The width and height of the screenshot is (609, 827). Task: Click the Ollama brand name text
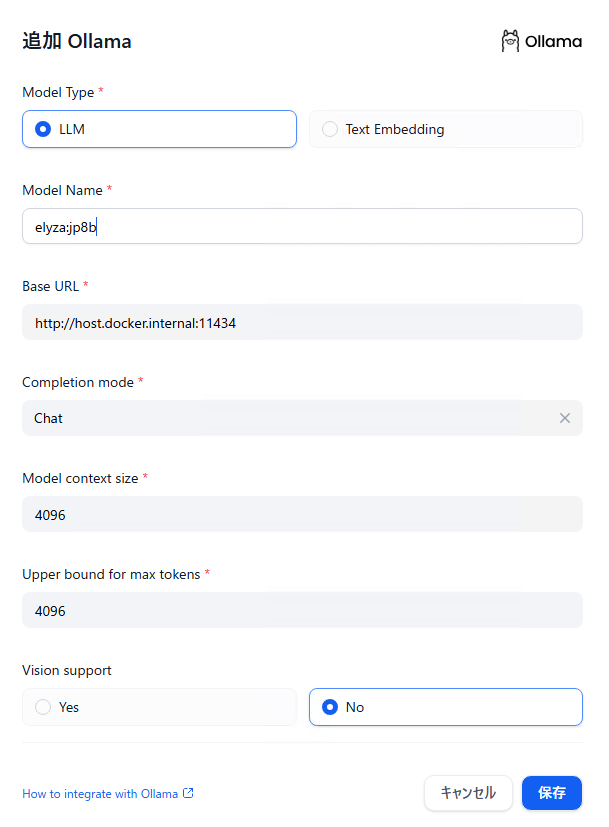553,41
